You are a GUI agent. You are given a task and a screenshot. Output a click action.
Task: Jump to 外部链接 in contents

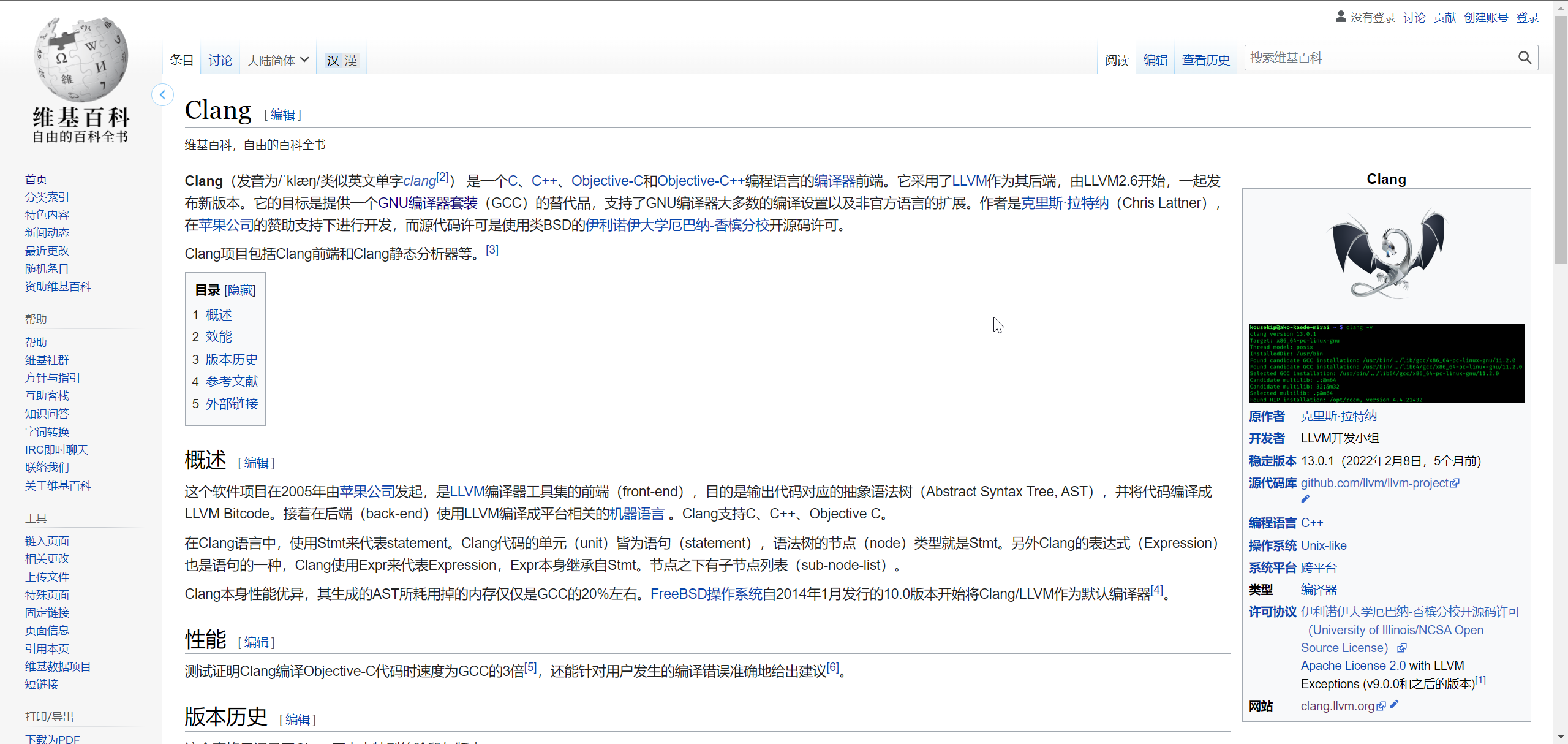[232, 403]
